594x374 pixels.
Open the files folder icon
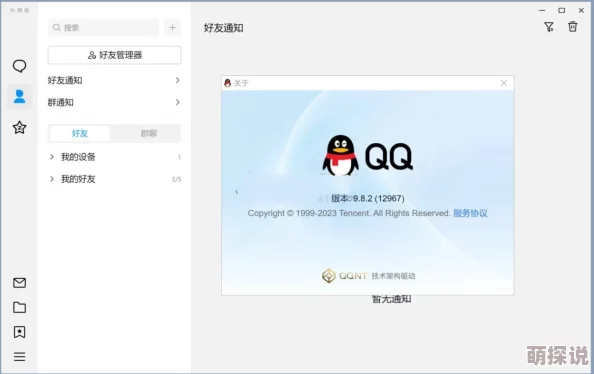click(x=19, y=307)
